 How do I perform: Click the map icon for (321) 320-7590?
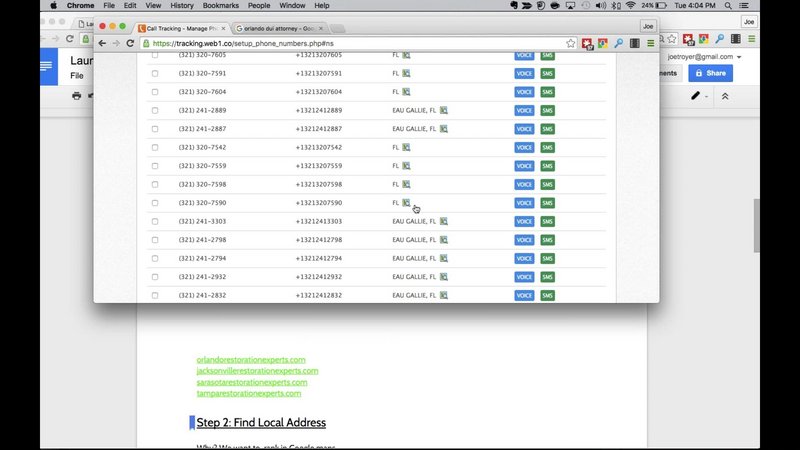[x=406, y=203]
